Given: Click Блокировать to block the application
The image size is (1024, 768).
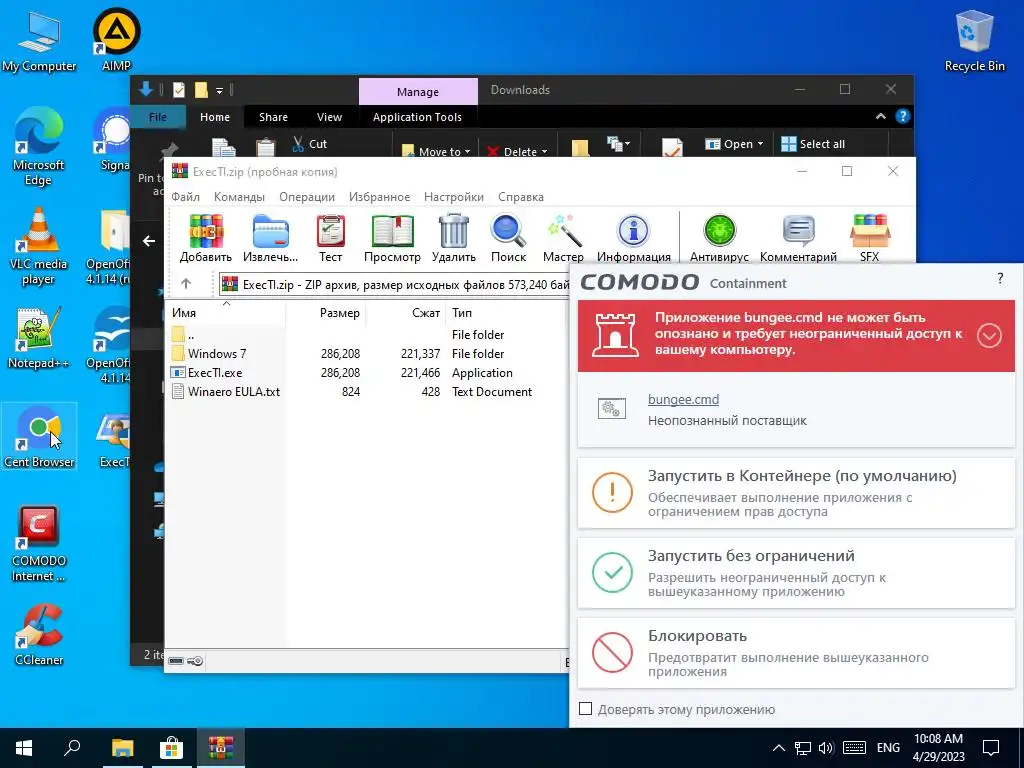Looking at the screenshot, I should pyautogui.click(x=796, y=652).
